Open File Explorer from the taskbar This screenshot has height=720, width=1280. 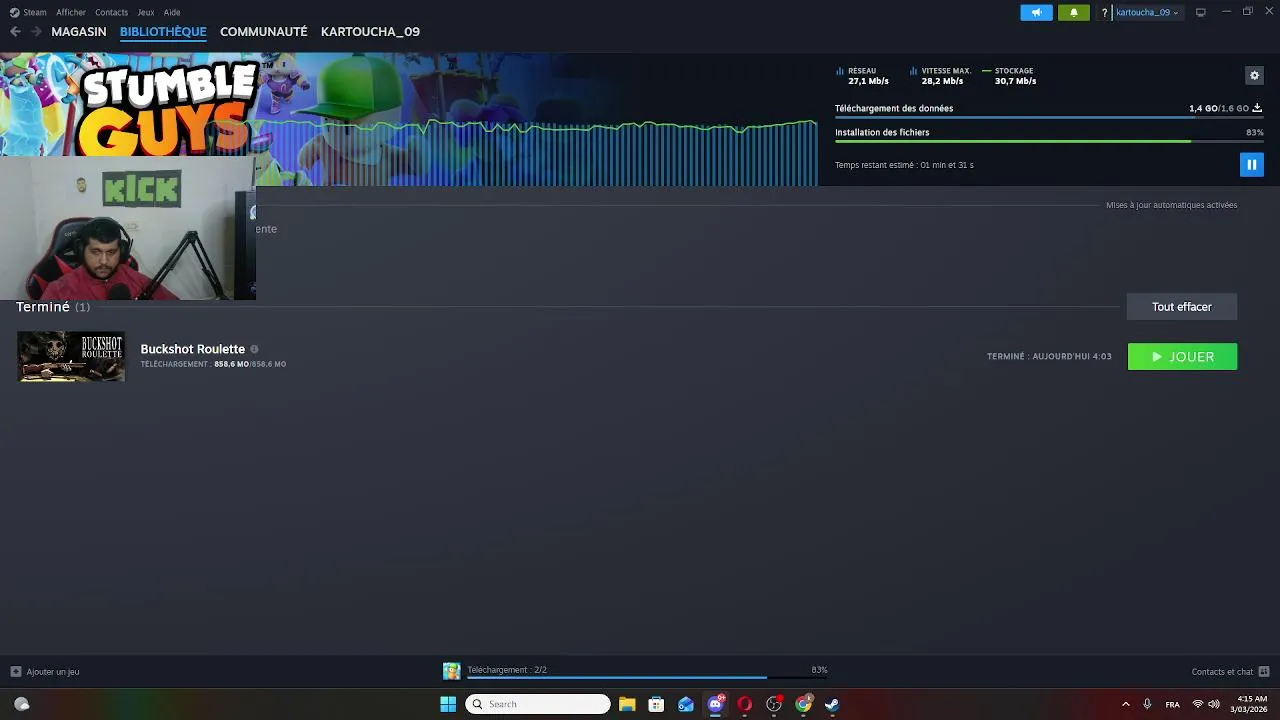(627, 704)
